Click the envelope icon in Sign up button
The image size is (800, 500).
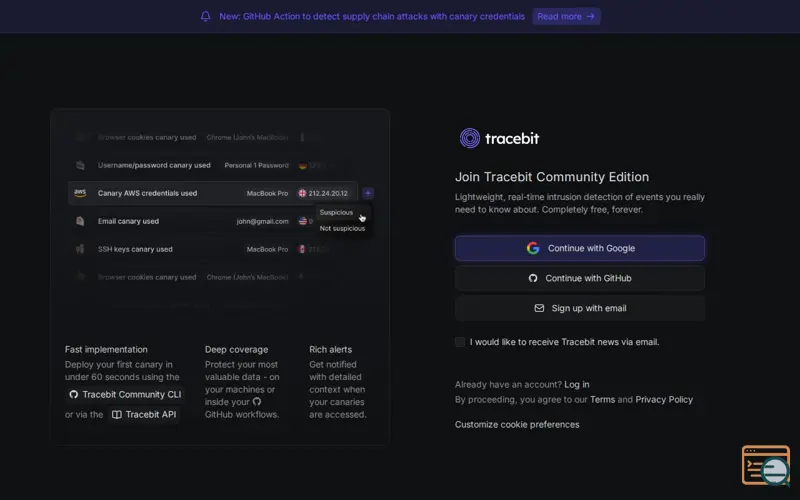click(539, 308)
